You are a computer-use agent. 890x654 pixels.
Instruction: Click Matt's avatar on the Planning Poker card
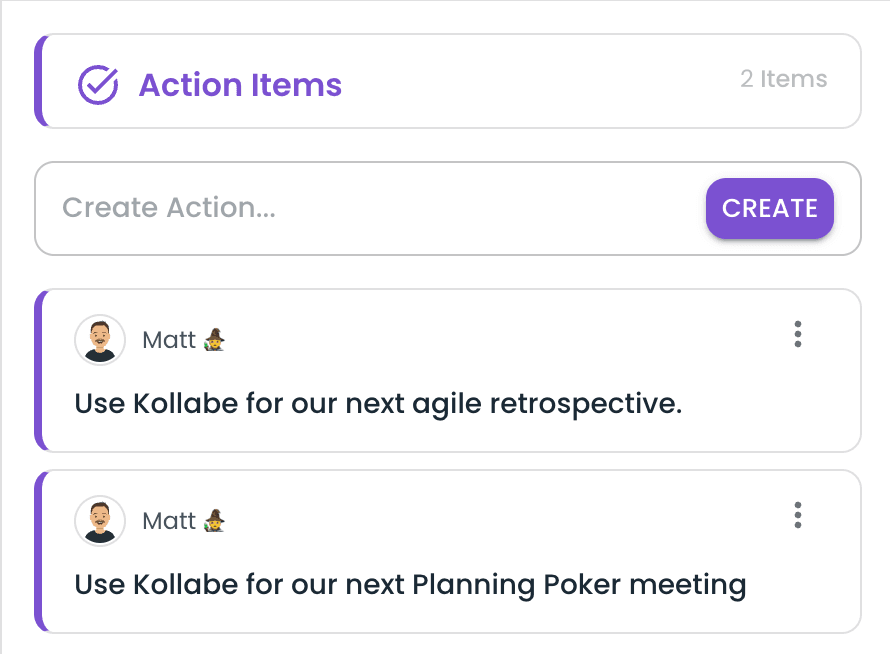100,521
